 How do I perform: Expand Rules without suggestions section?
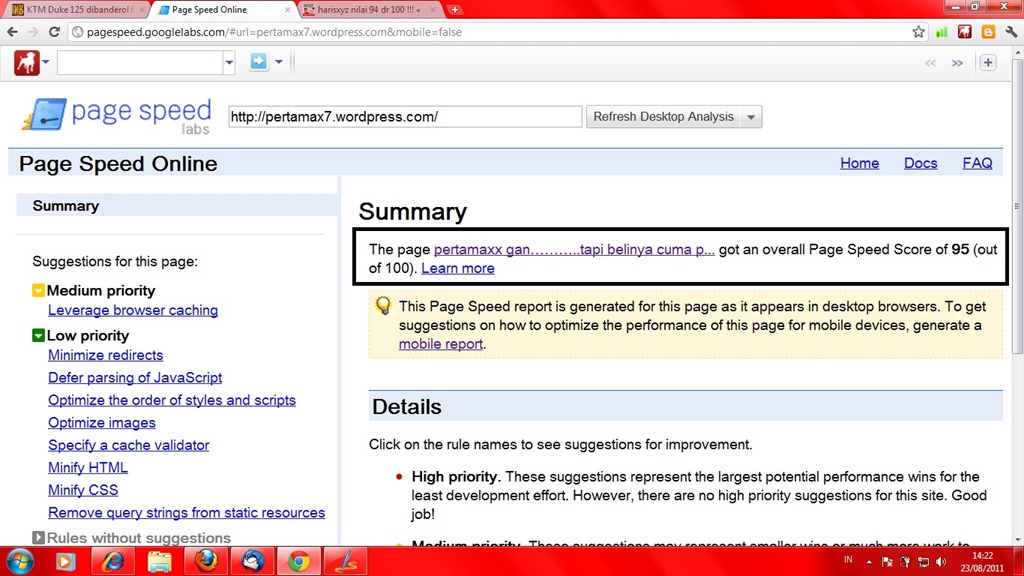(38, 538)
